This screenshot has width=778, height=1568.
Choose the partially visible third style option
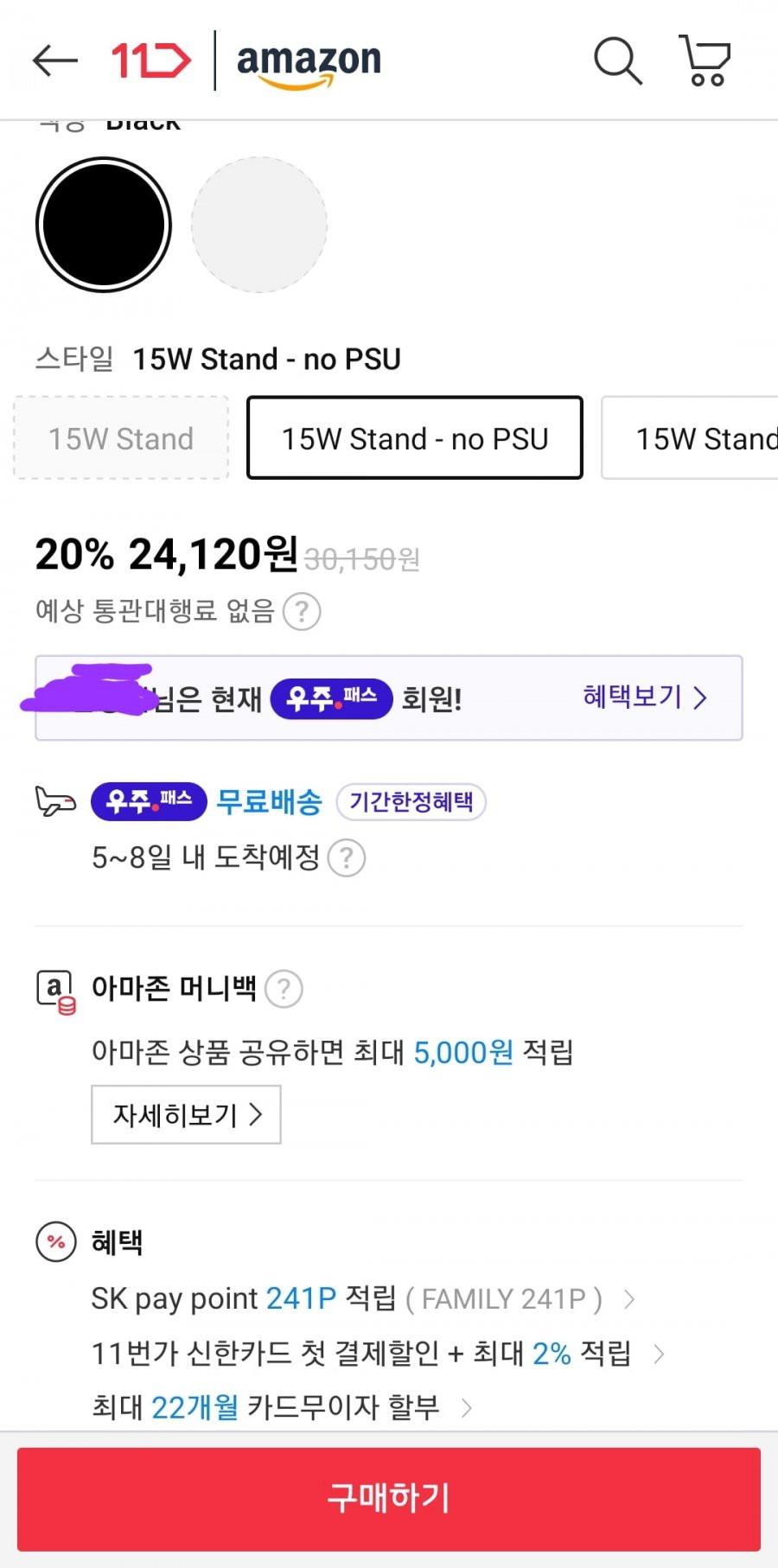click(690, 438)
